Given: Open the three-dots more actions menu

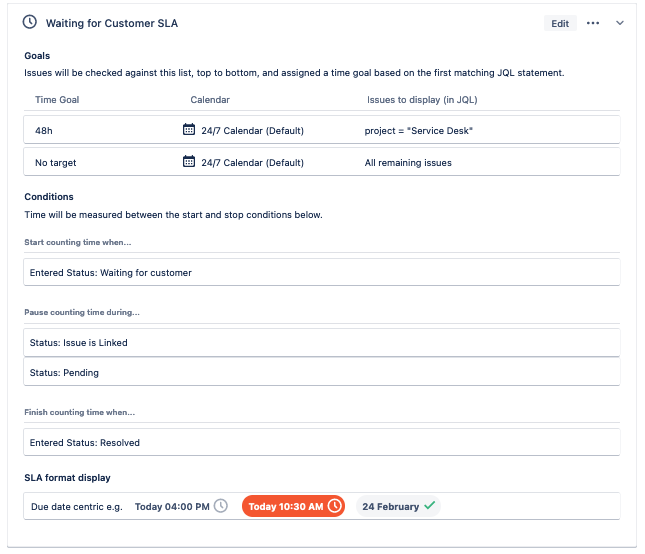Looking at the screenshot, I should [593, 23].
